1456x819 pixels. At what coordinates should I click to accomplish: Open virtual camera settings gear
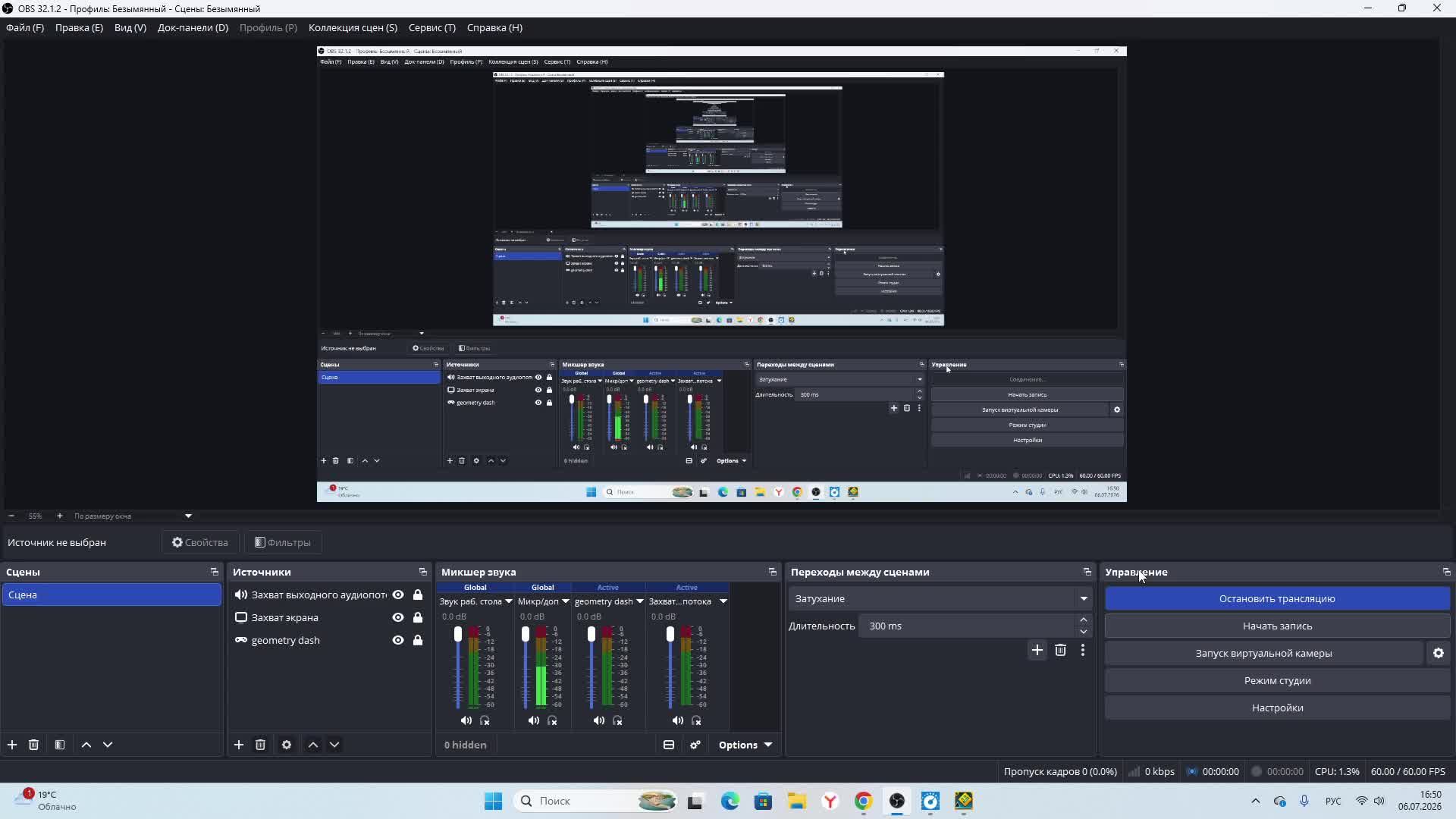point(1439,653)
